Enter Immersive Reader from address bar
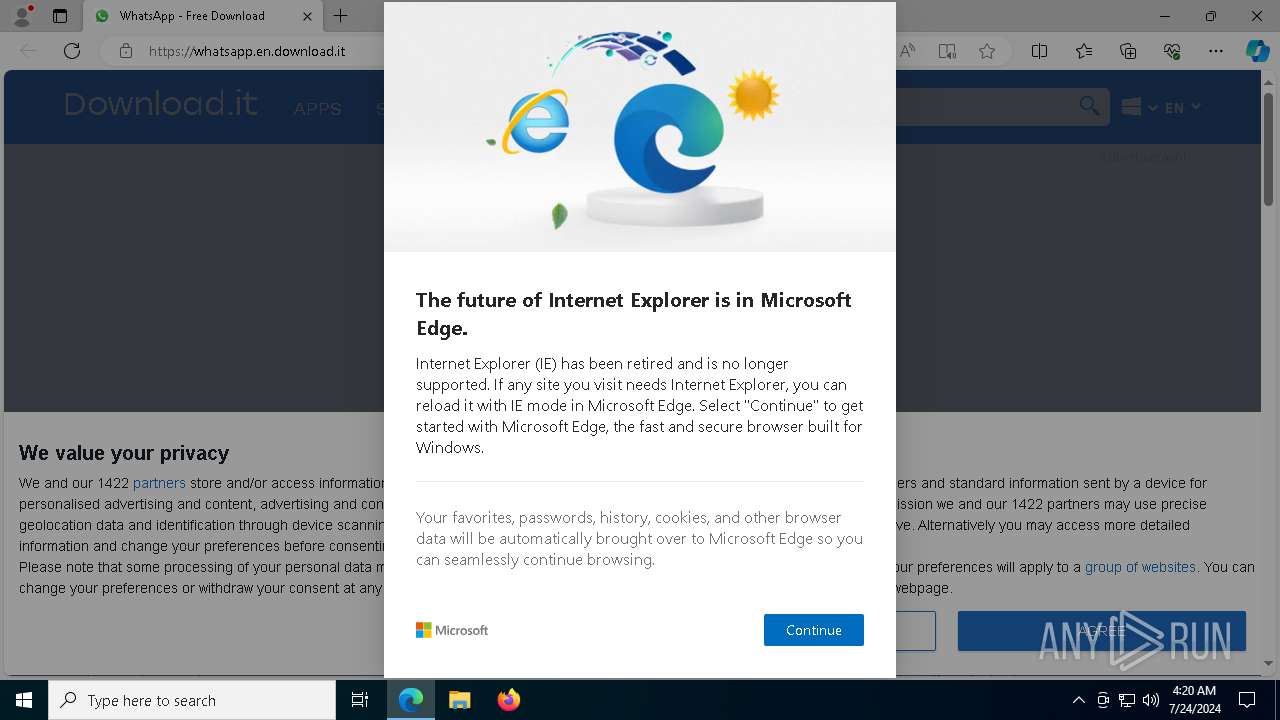1280x720 pixels. pos(947,51)
